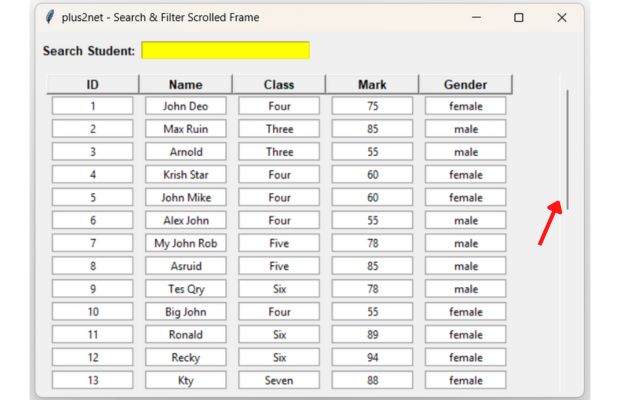Viewport: 620px width, 400px height.
Task: Select the John Deo name cell
Action: pos(186,106)
